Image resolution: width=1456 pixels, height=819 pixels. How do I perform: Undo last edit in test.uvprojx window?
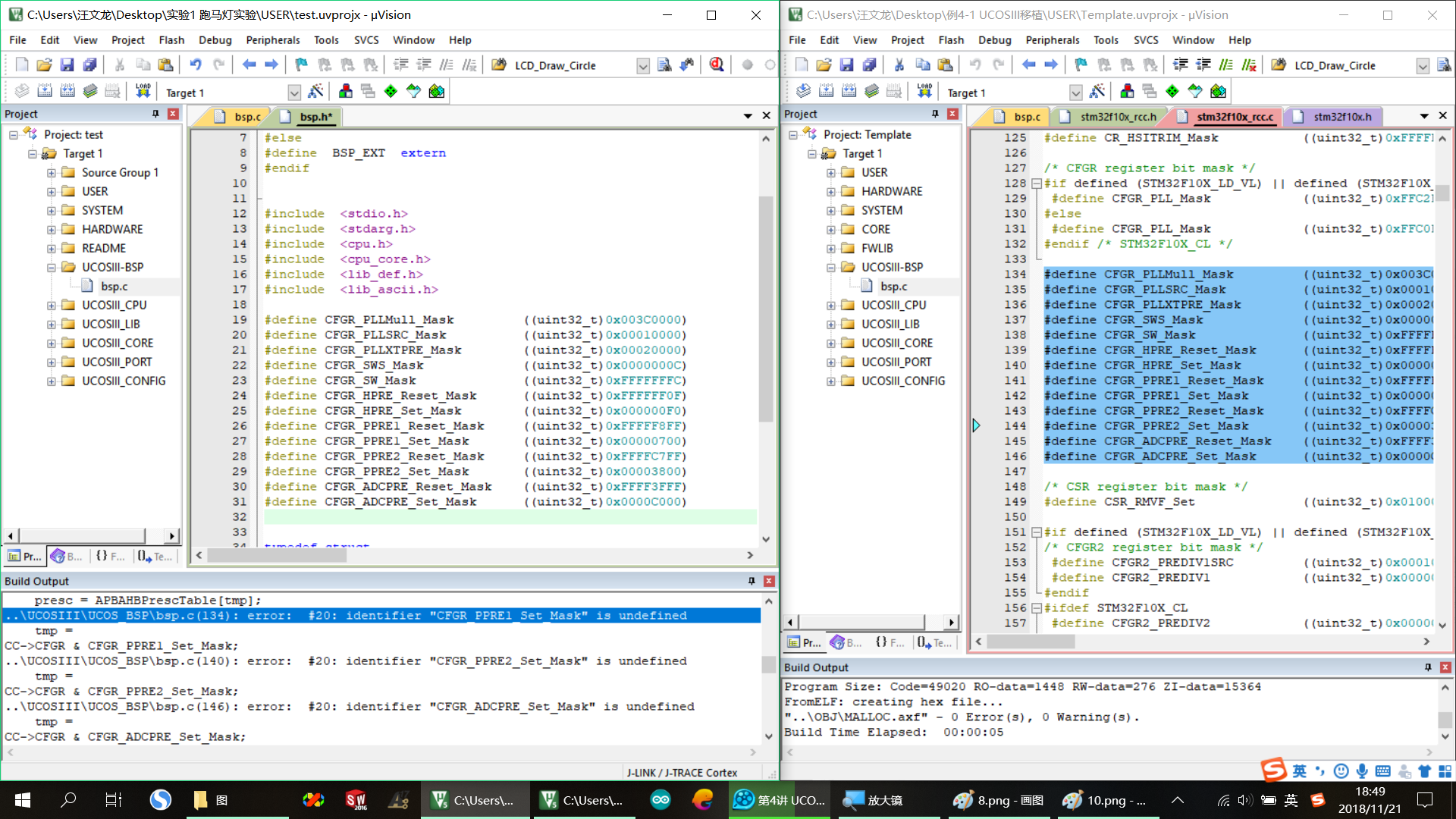click(196, 65)
